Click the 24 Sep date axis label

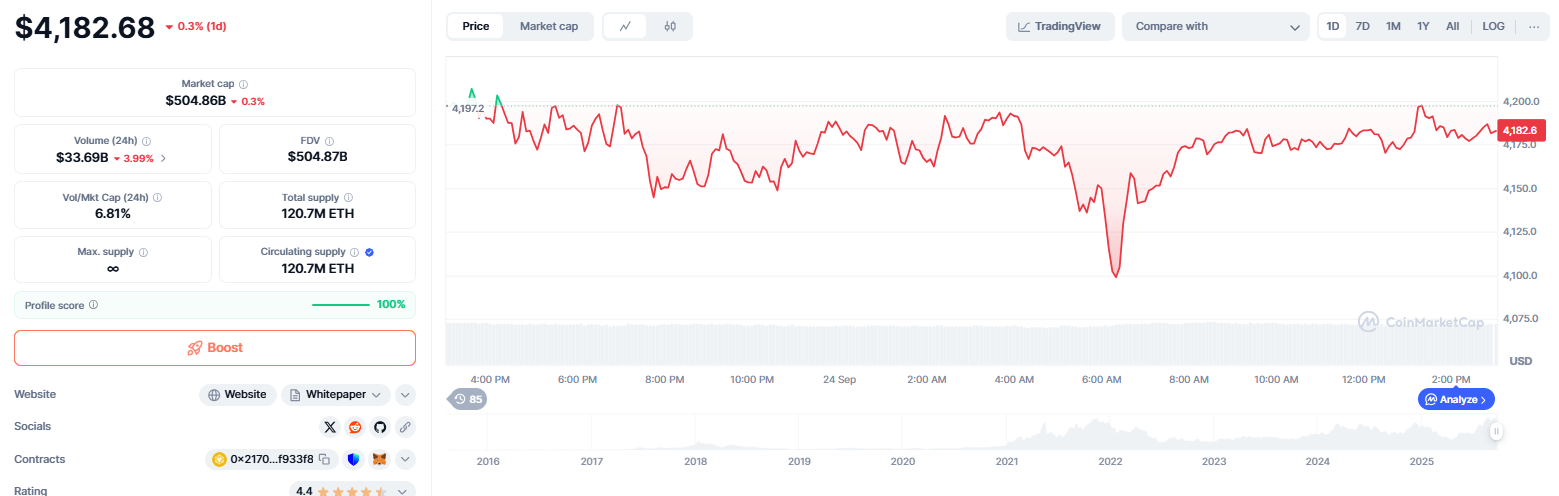[x=839, y=380]
